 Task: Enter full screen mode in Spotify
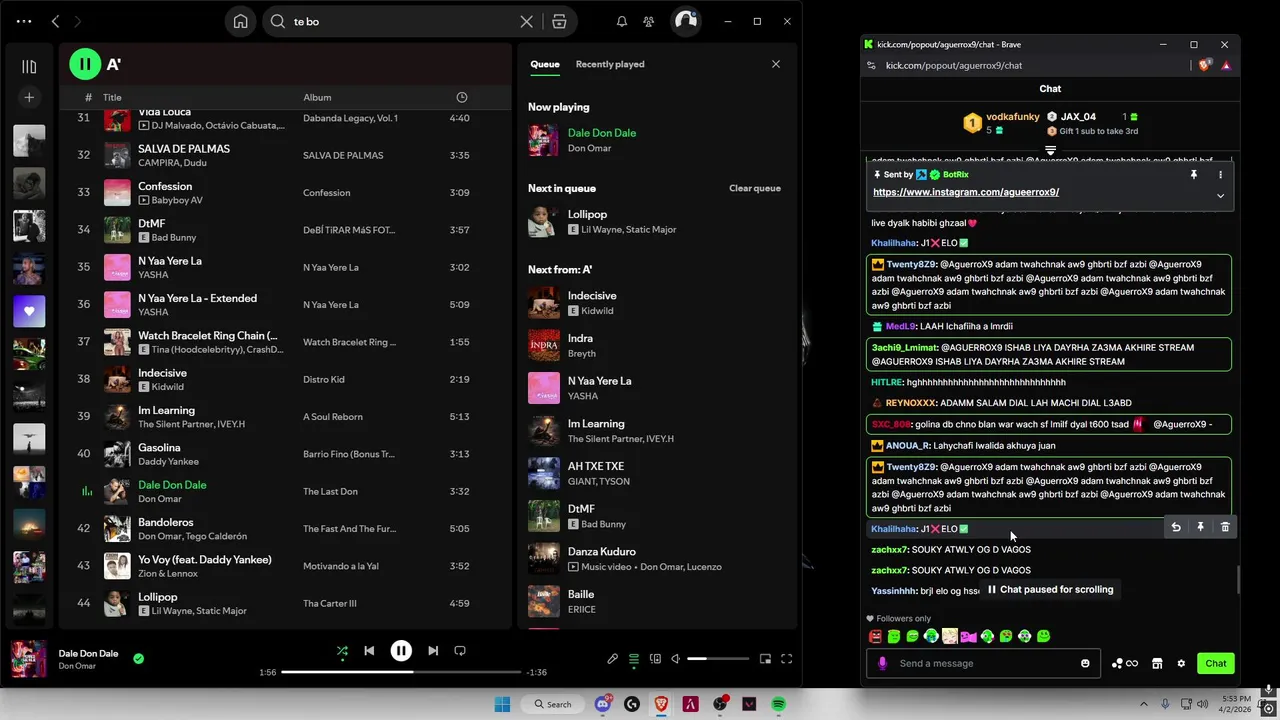point(786,659)
